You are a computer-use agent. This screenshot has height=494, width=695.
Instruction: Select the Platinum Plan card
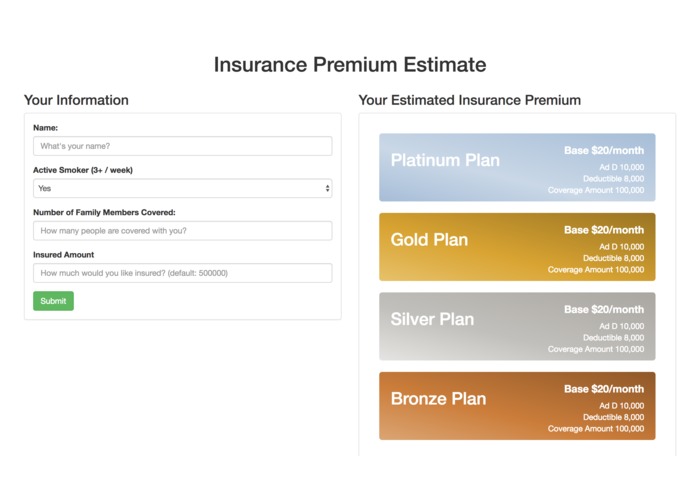pyautogui.click(x=517, y=167)
